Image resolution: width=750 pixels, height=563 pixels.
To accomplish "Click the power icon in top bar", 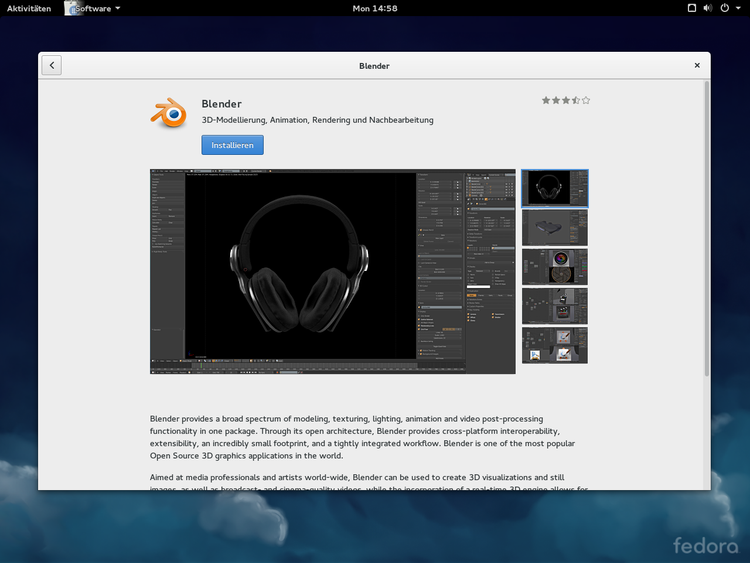I will [x=725, y=8].
